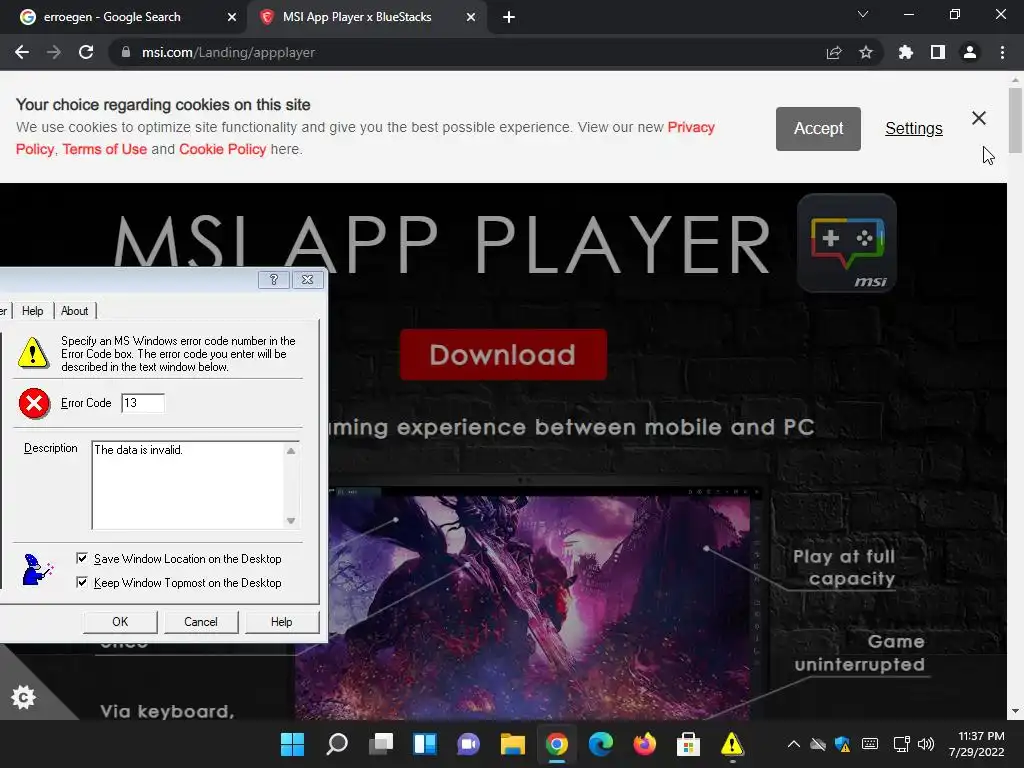The height and width of the screenshot is (768, 1024).
Task: Accept cookies on the MSI site
Action: (818, 129)
